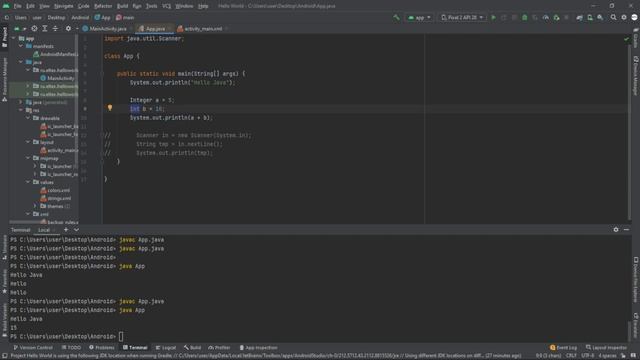Click Collapse All in project panel
640x360 pixels.
click(x=56, y=29)
